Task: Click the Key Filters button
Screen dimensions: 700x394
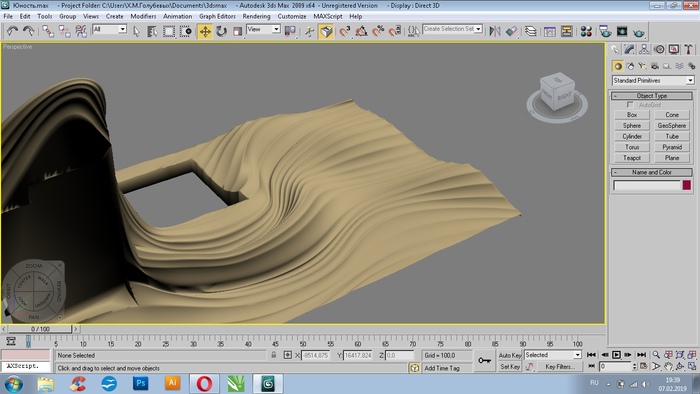Action: (x=560, y=367)
